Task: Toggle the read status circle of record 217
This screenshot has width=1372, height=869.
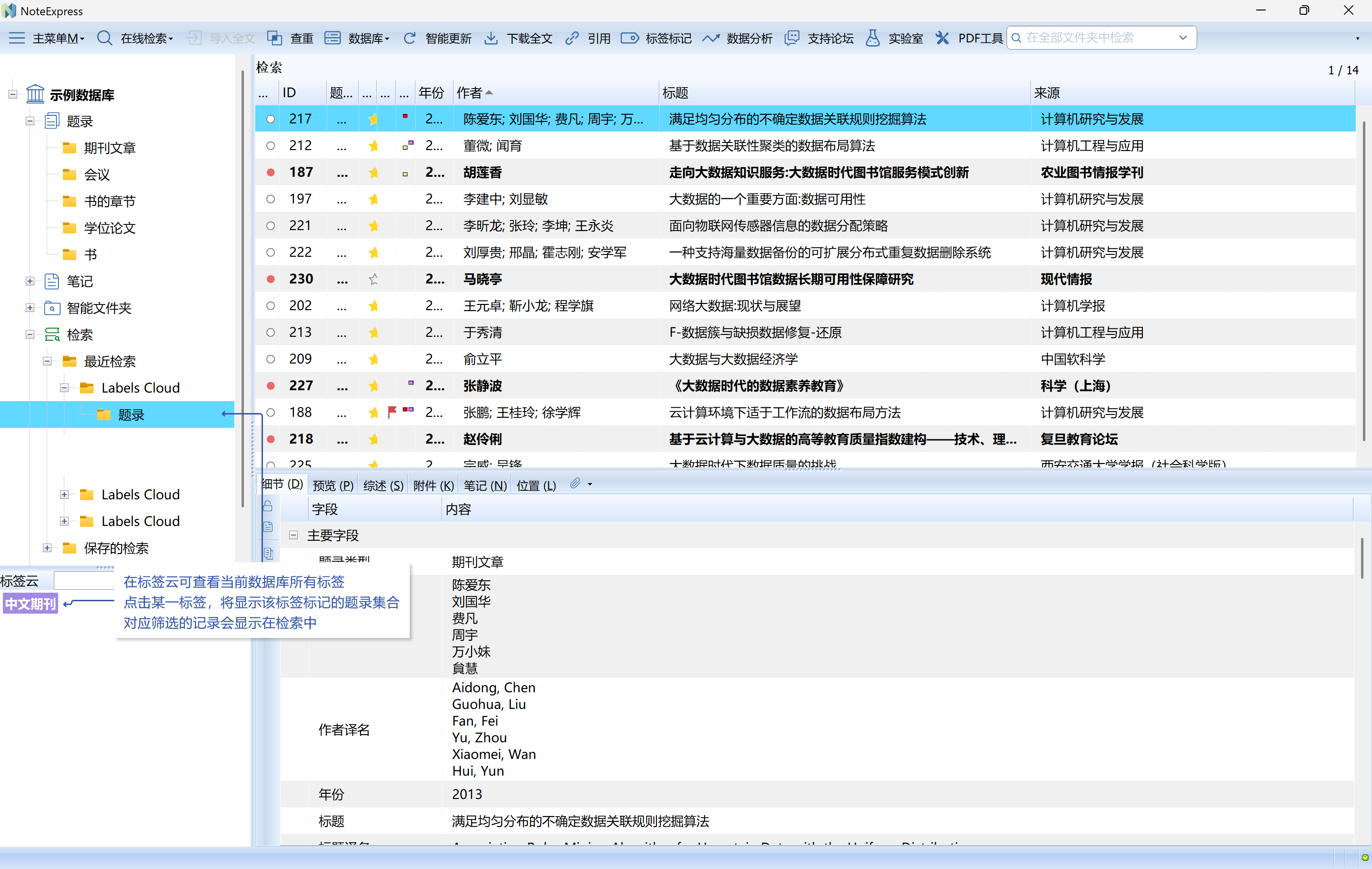Action: tap(270, 119)
